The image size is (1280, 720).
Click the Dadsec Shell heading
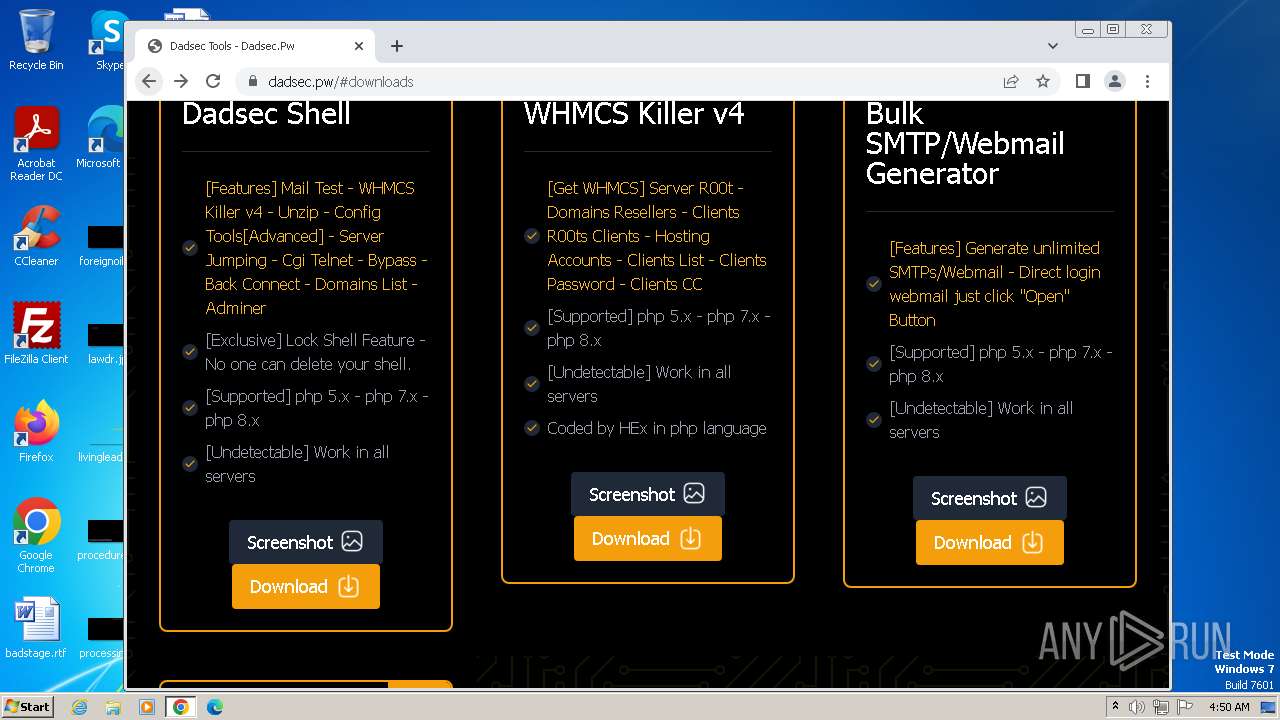tap(266, 113)
